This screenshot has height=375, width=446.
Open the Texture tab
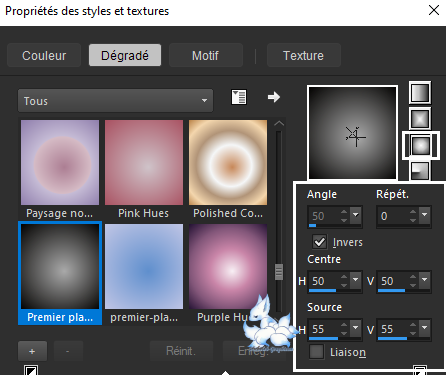304,55
